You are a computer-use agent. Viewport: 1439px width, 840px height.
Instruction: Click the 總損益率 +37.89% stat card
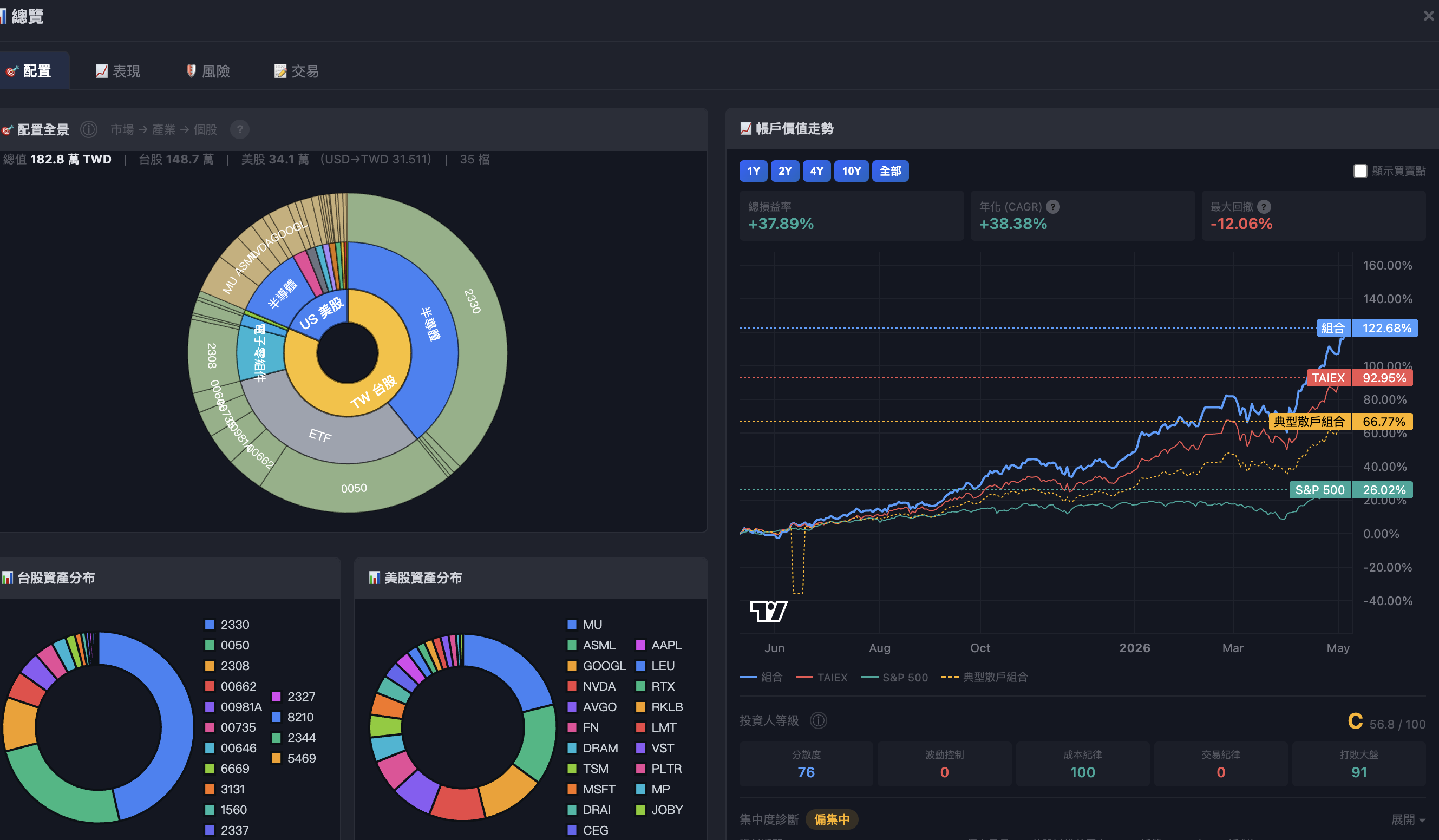(852, 215)
